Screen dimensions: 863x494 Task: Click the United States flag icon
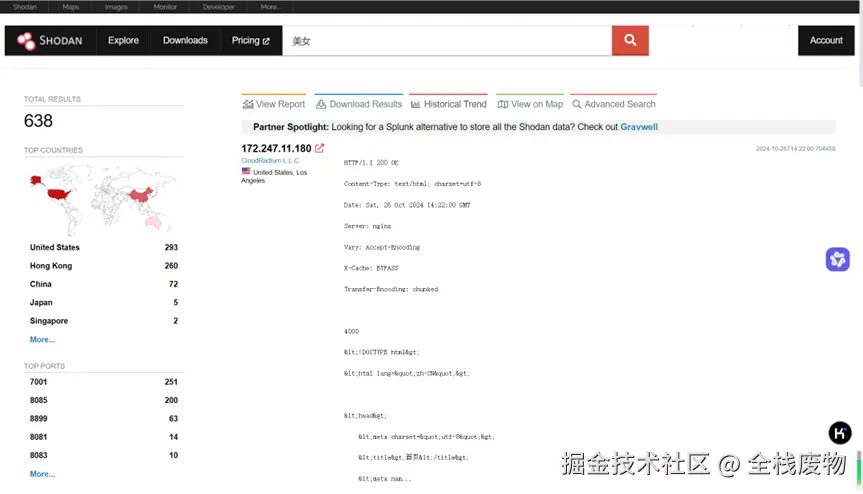point(245,171)
